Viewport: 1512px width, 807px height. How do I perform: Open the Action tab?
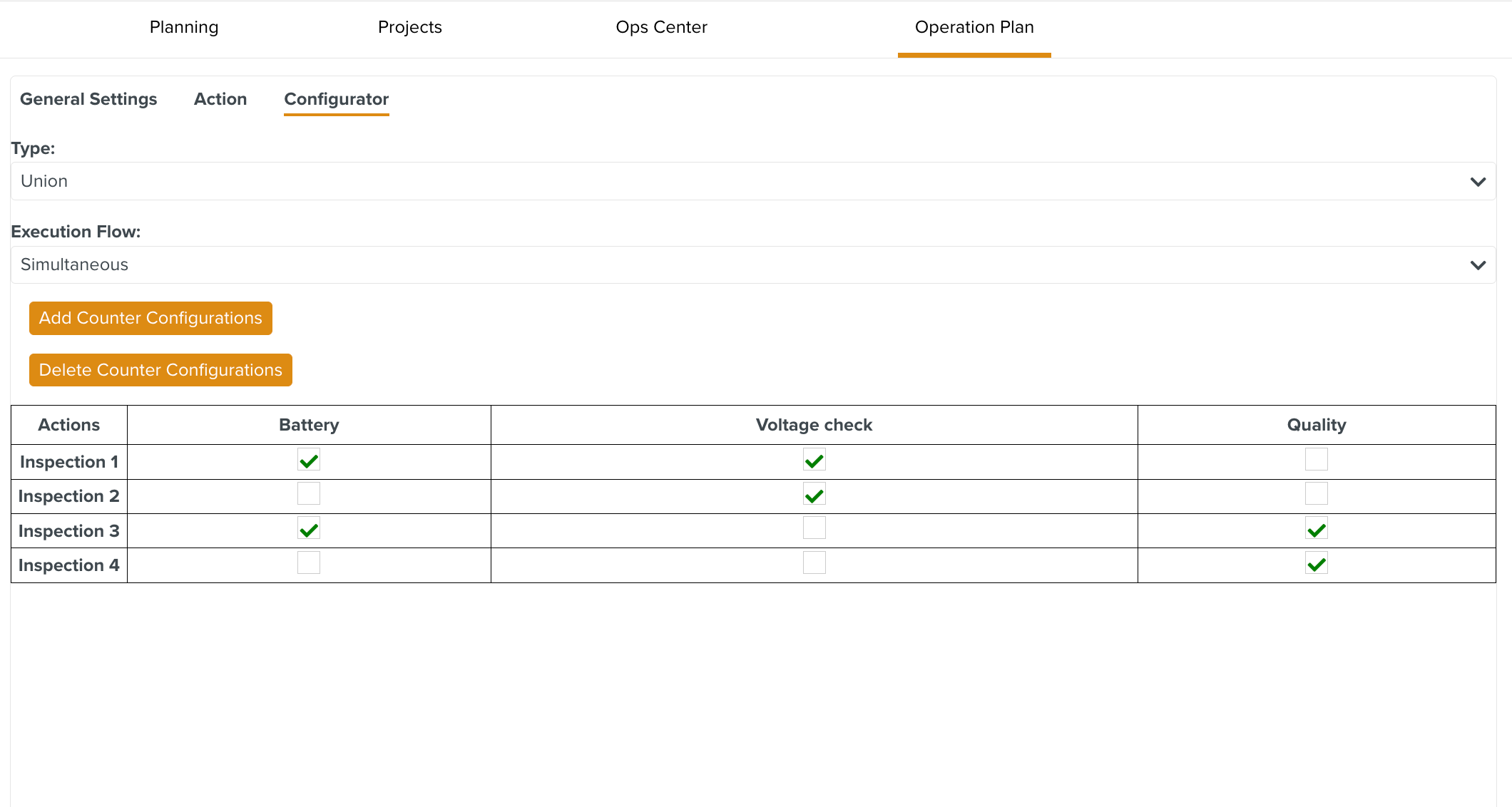click(x=220, y=99)
